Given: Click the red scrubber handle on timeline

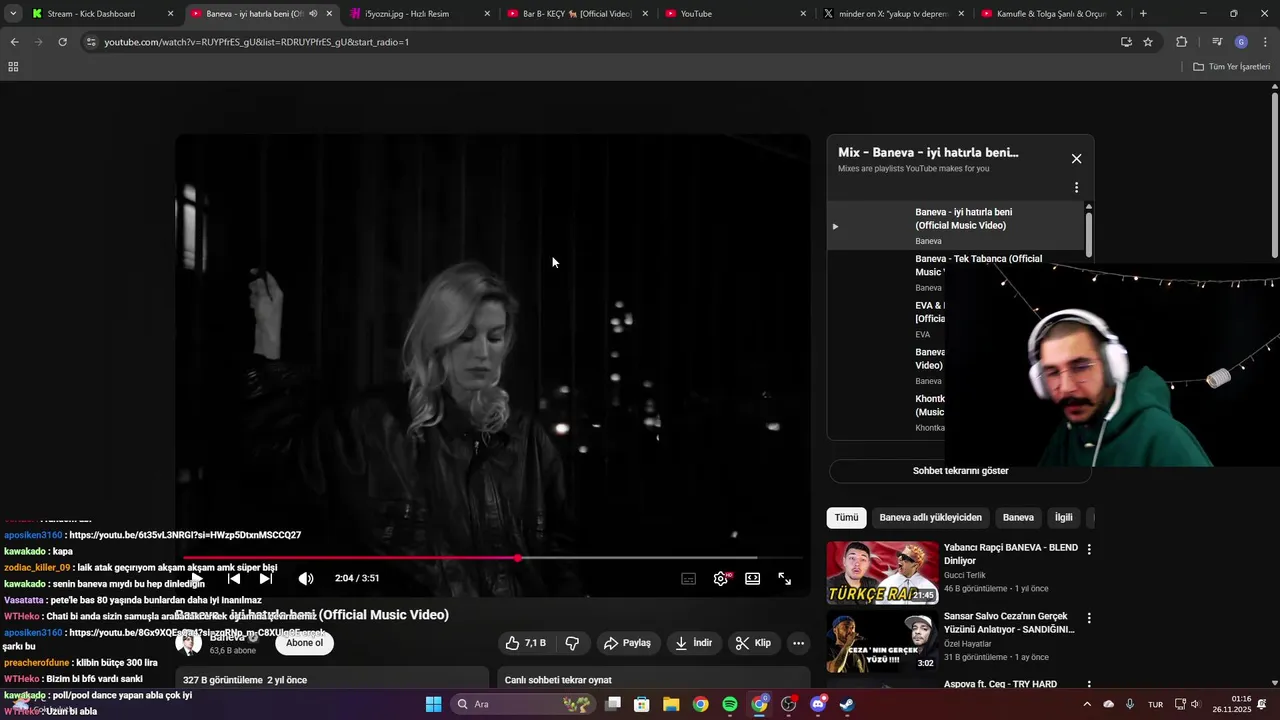Looking at the screenshot, I should (x=518, y=558).
